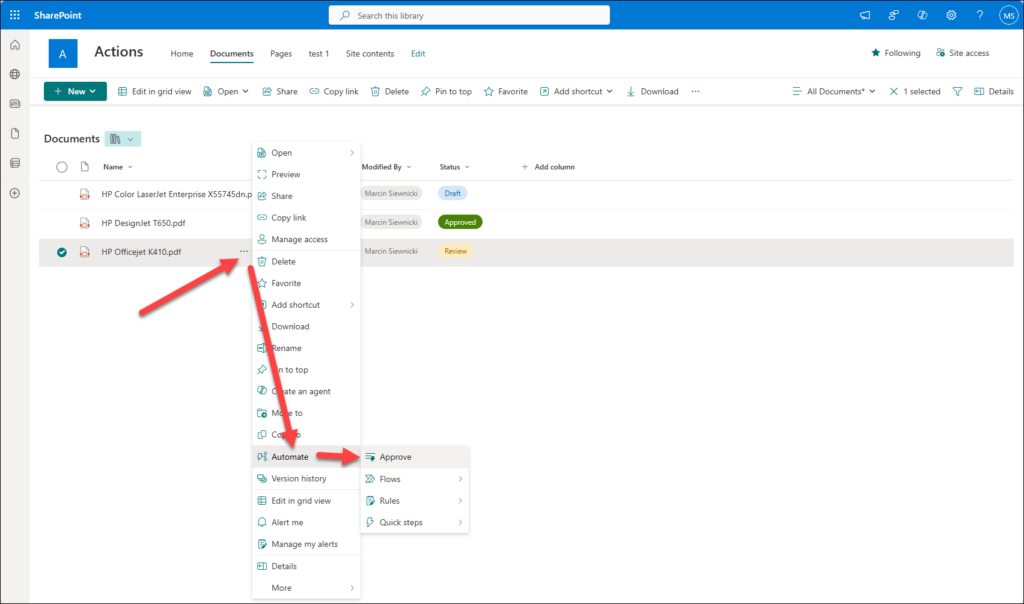Toggle the select all items circle

61,167
